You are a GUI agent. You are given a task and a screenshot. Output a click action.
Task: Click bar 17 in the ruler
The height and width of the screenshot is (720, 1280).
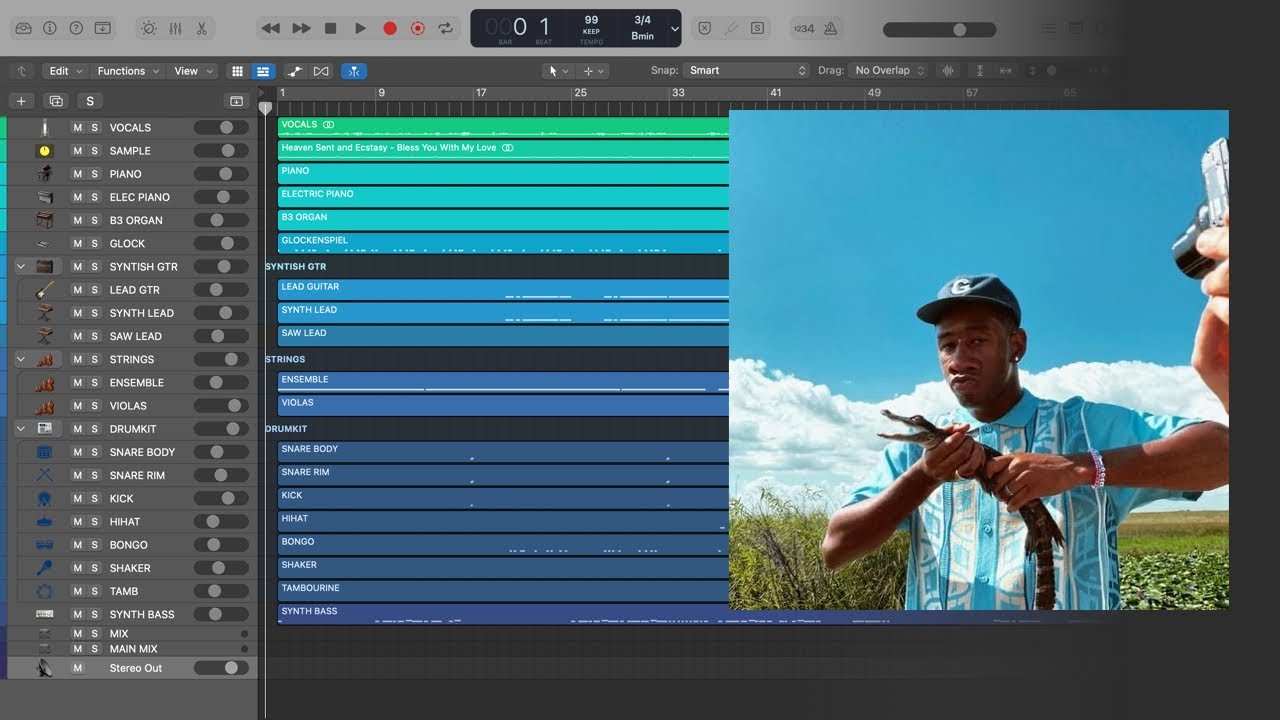[481, 93]
